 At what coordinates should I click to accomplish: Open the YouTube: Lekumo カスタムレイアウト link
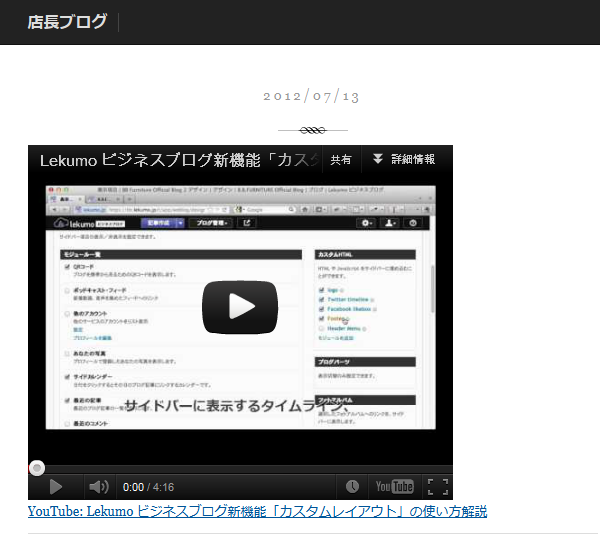(257, 511)
